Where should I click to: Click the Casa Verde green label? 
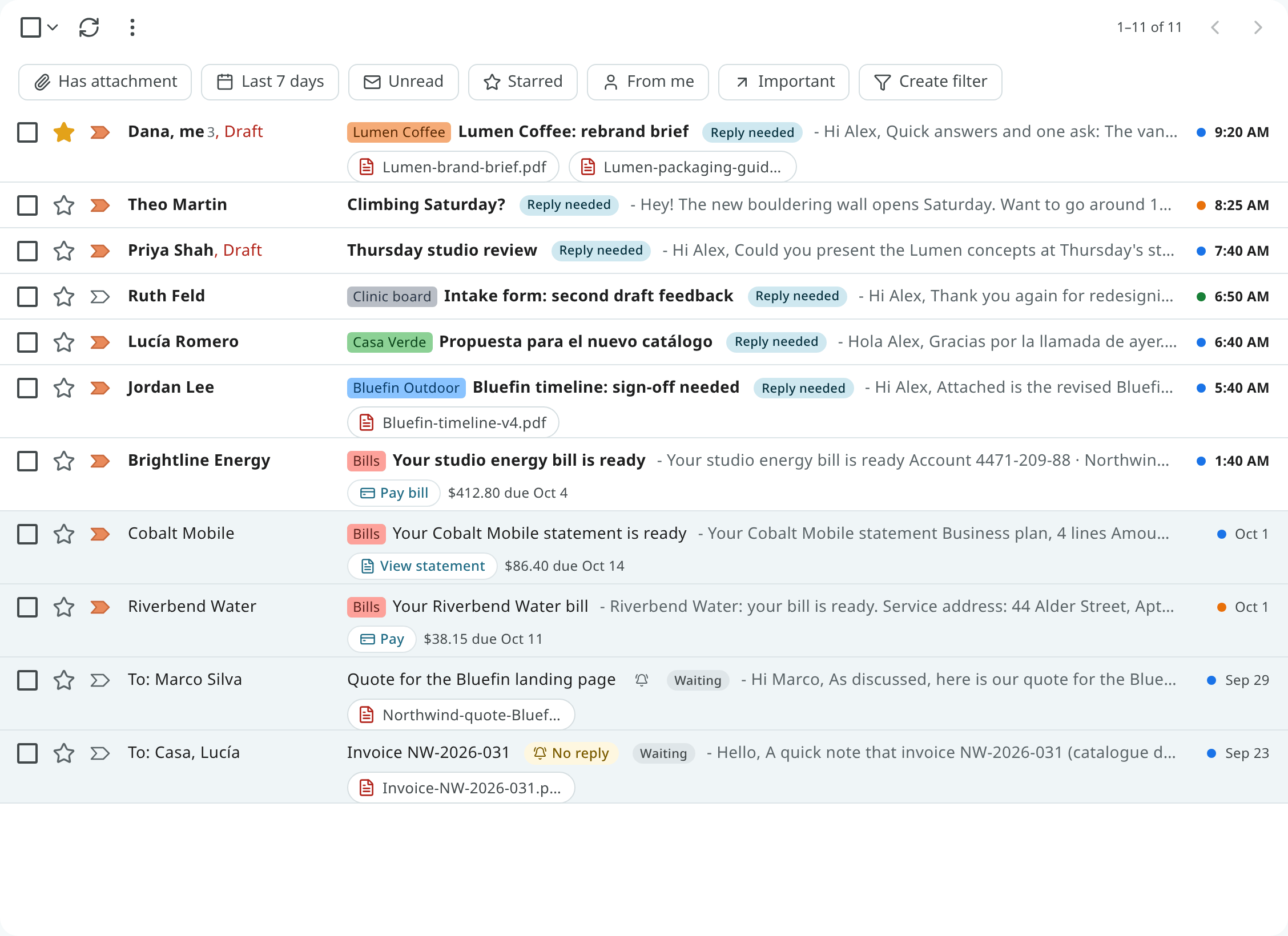389,342
